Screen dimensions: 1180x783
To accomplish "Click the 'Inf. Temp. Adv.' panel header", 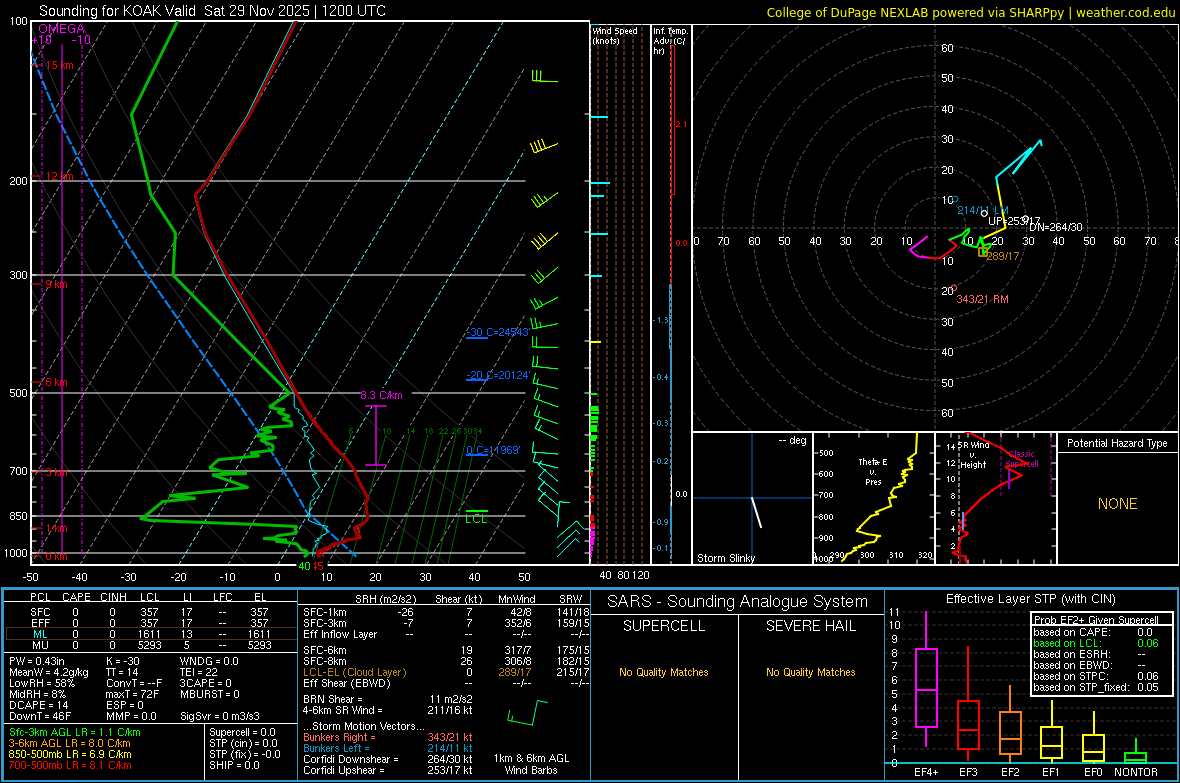I will [x=669, y=41].
